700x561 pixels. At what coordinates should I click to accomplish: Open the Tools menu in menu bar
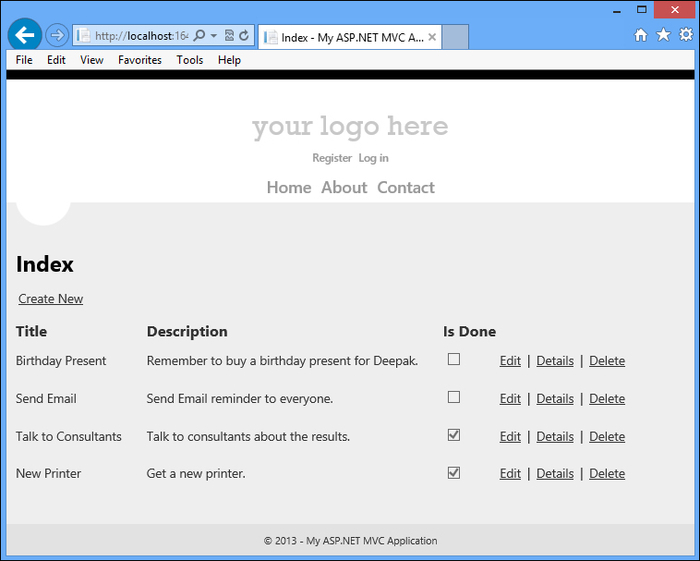point(190,60)
